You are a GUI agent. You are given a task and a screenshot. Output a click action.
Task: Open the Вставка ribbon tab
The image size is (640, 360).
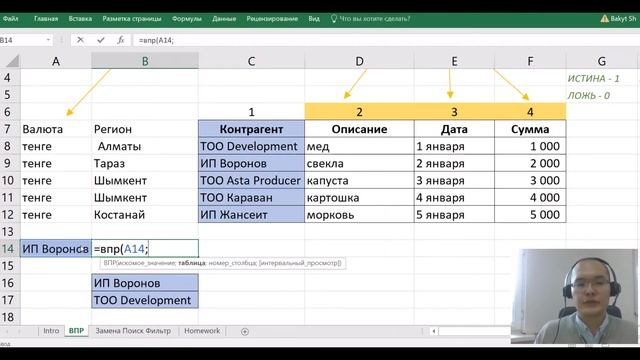tap(80, 19)
